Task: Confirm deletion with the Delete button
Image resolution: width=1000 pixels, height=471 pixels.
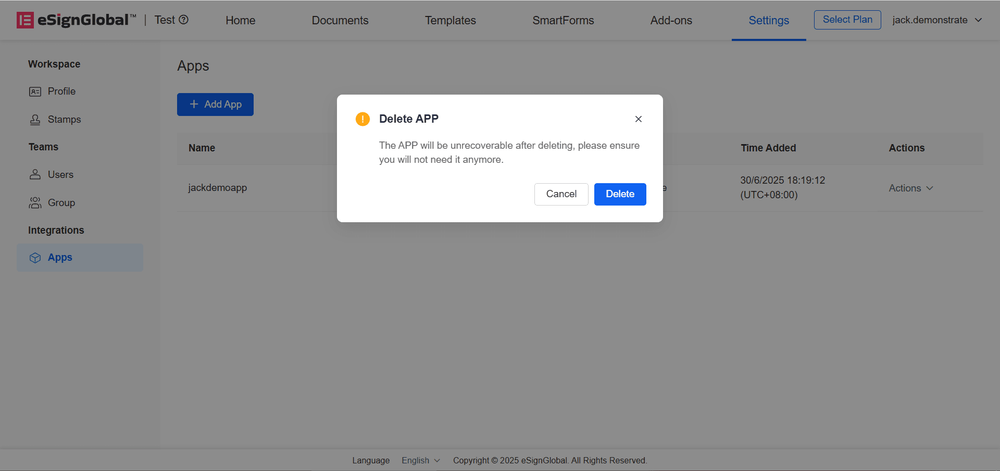Action: (620, 194)
